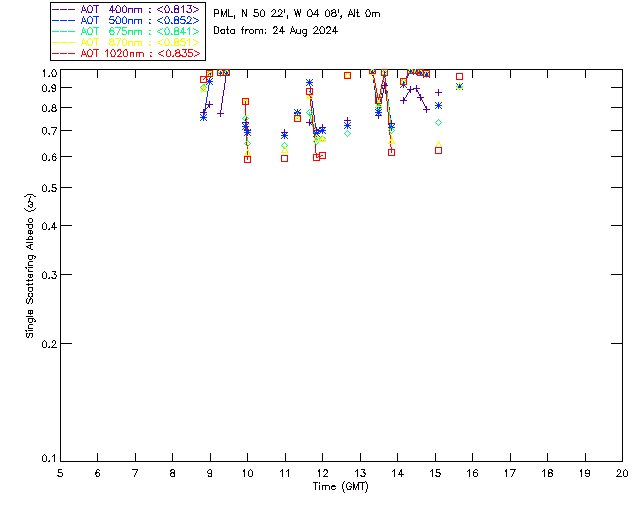This screenshot has width=640, height=512.
Task: Click the 'Time (GMT)' x-axis label
Action: coord(341,487)
